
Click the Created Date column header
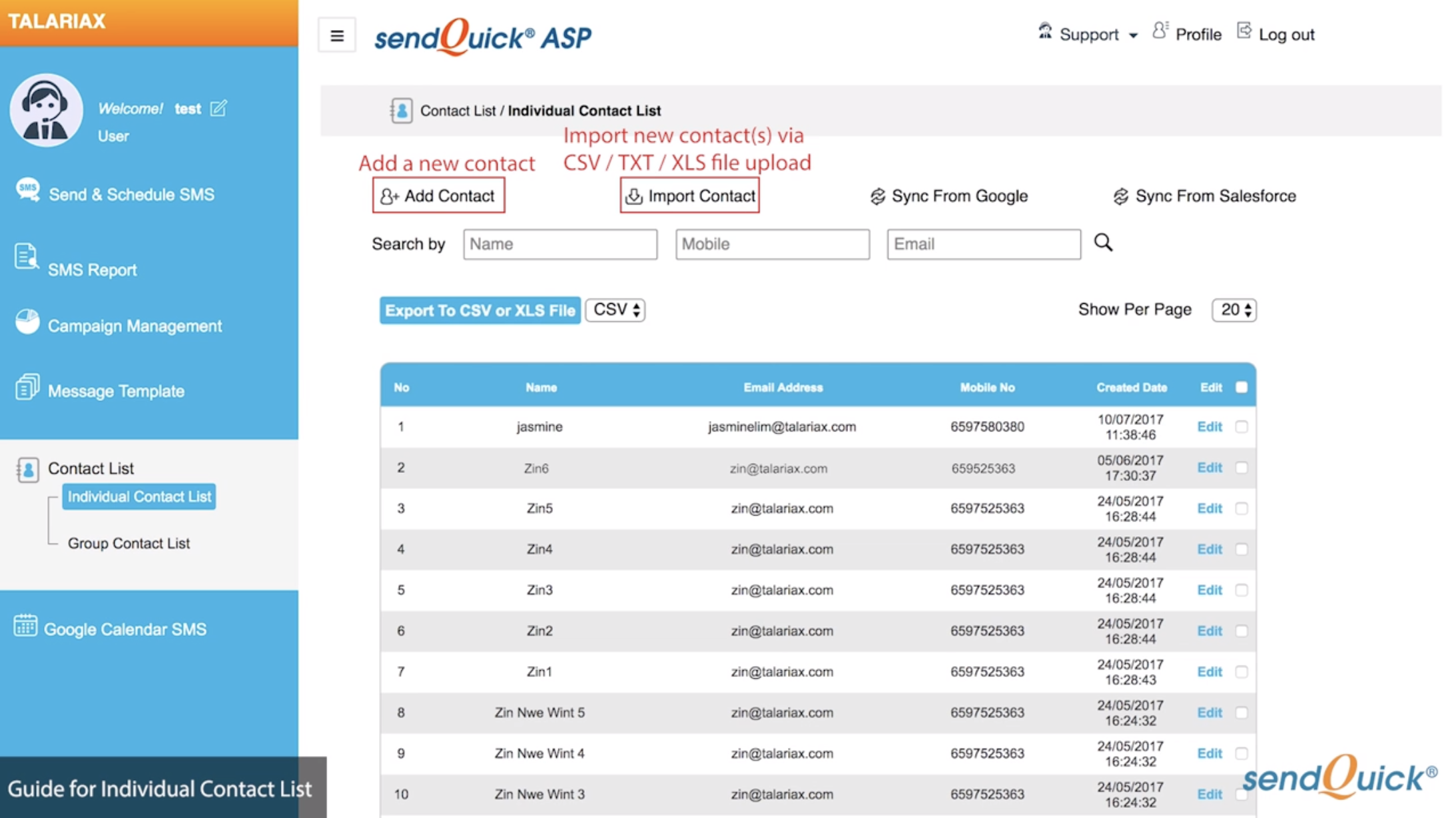[1132, 387]
